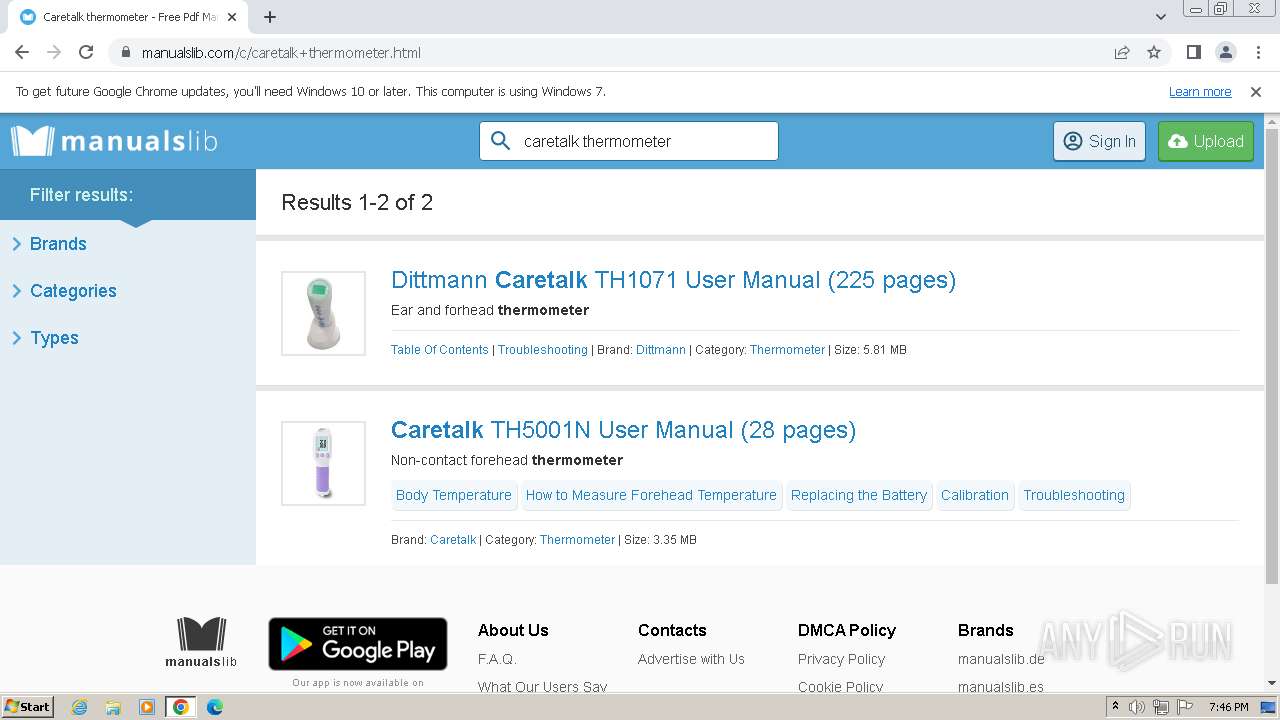
Task: Click the TH5001N thermometer thumbnail
Action: tap(323, 463)
